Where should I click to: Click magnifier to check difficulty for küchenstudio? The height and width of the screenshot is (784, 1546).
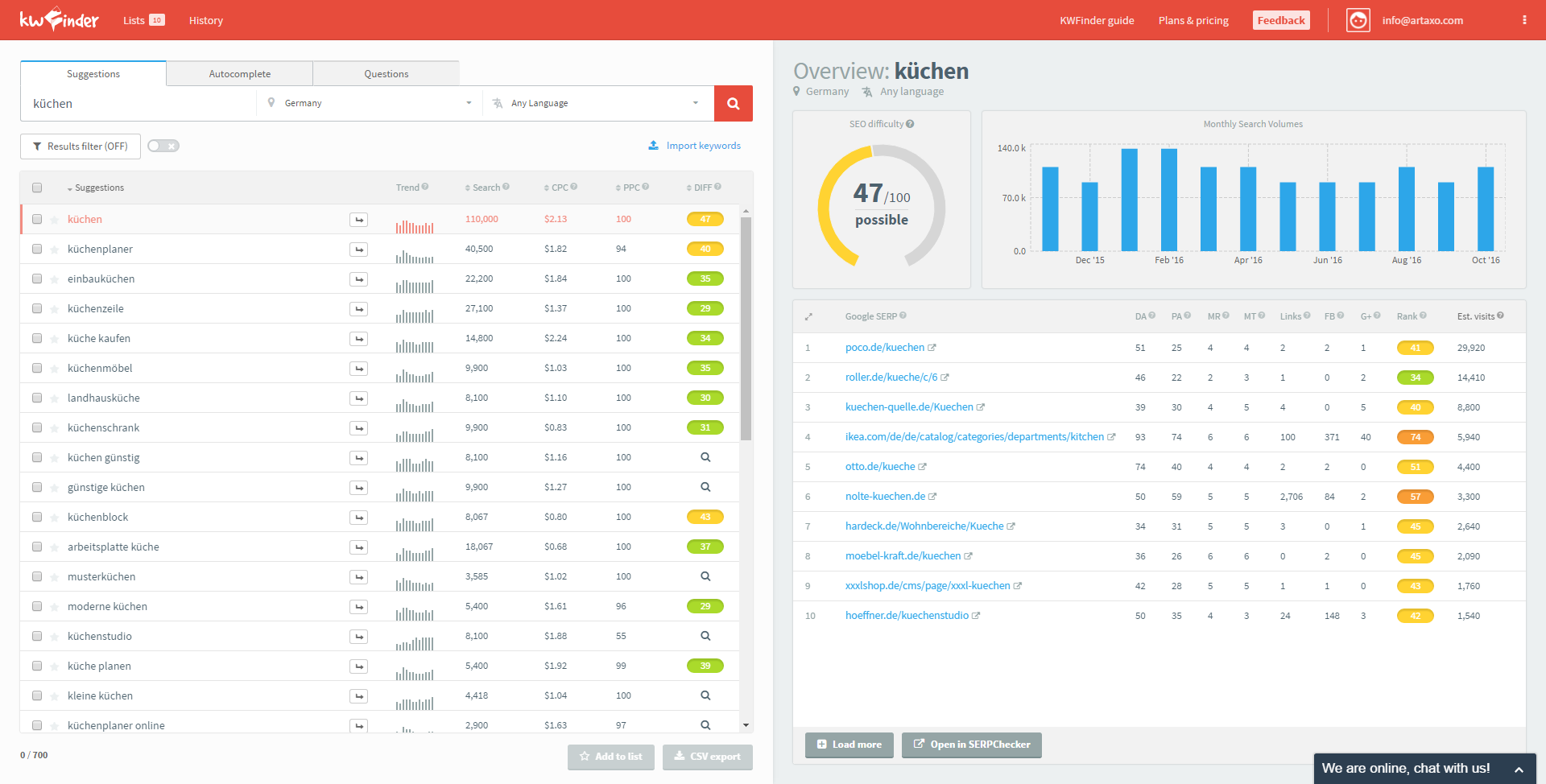pyautogui.click(x=705, y=636)
